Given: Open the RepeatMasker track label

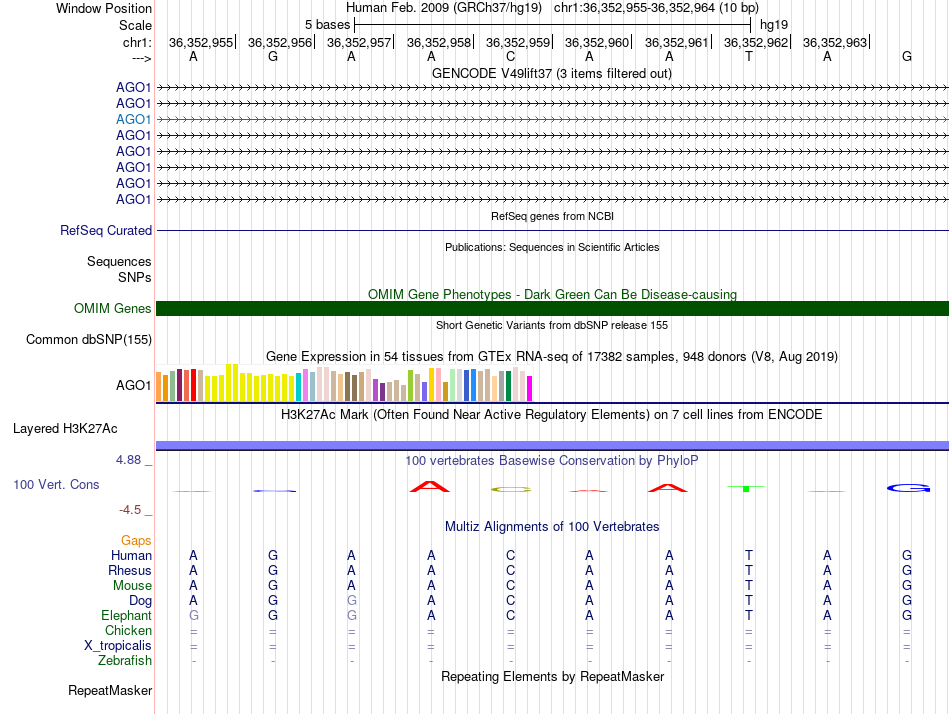Looking at the screenshot, I should click(110, 690).
